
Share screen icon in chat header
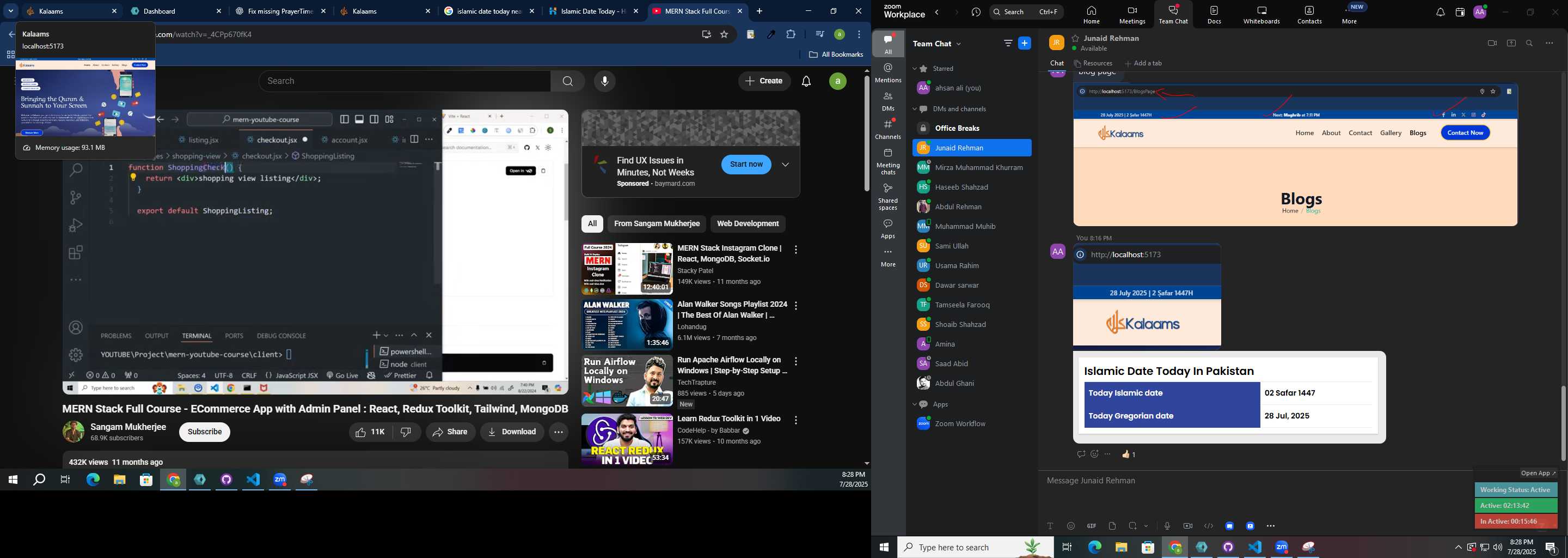pos(1511,43)
